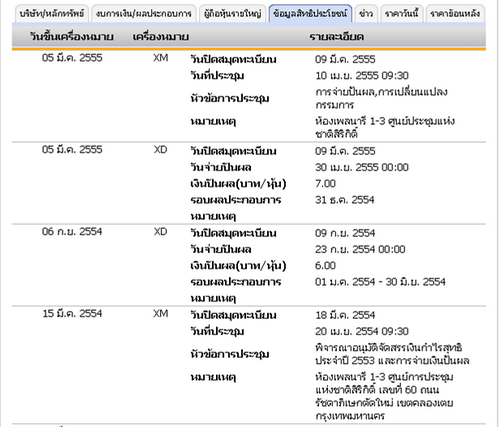Click the meeting date 20 เม.ย. 2554 09:30

click(362, 331)
